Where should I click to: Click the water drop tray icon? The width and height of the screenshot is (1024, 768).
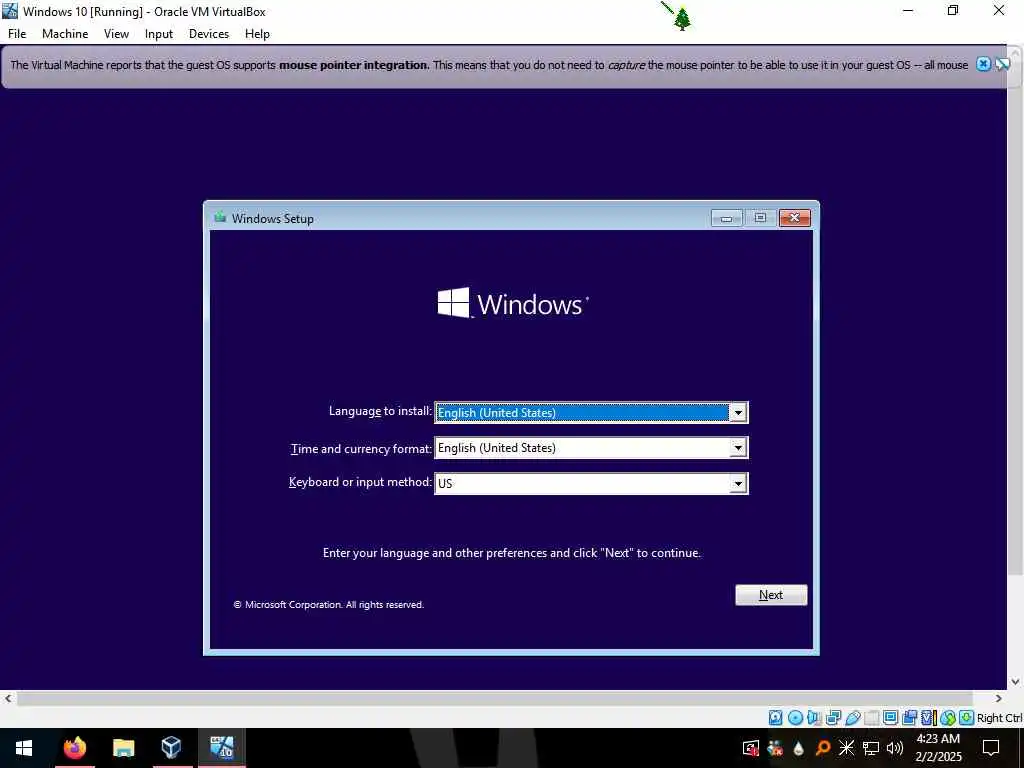point(799,748)
